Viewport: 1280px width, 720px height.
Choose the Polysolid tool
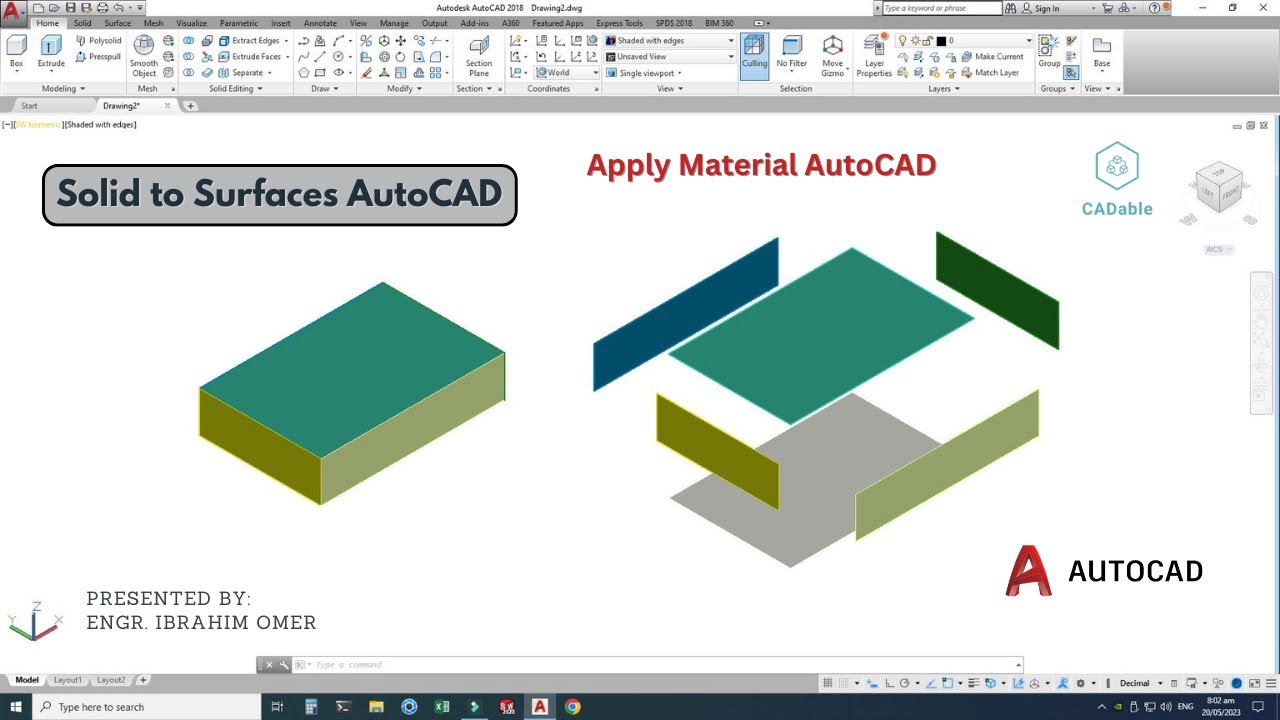pos(99,41)
